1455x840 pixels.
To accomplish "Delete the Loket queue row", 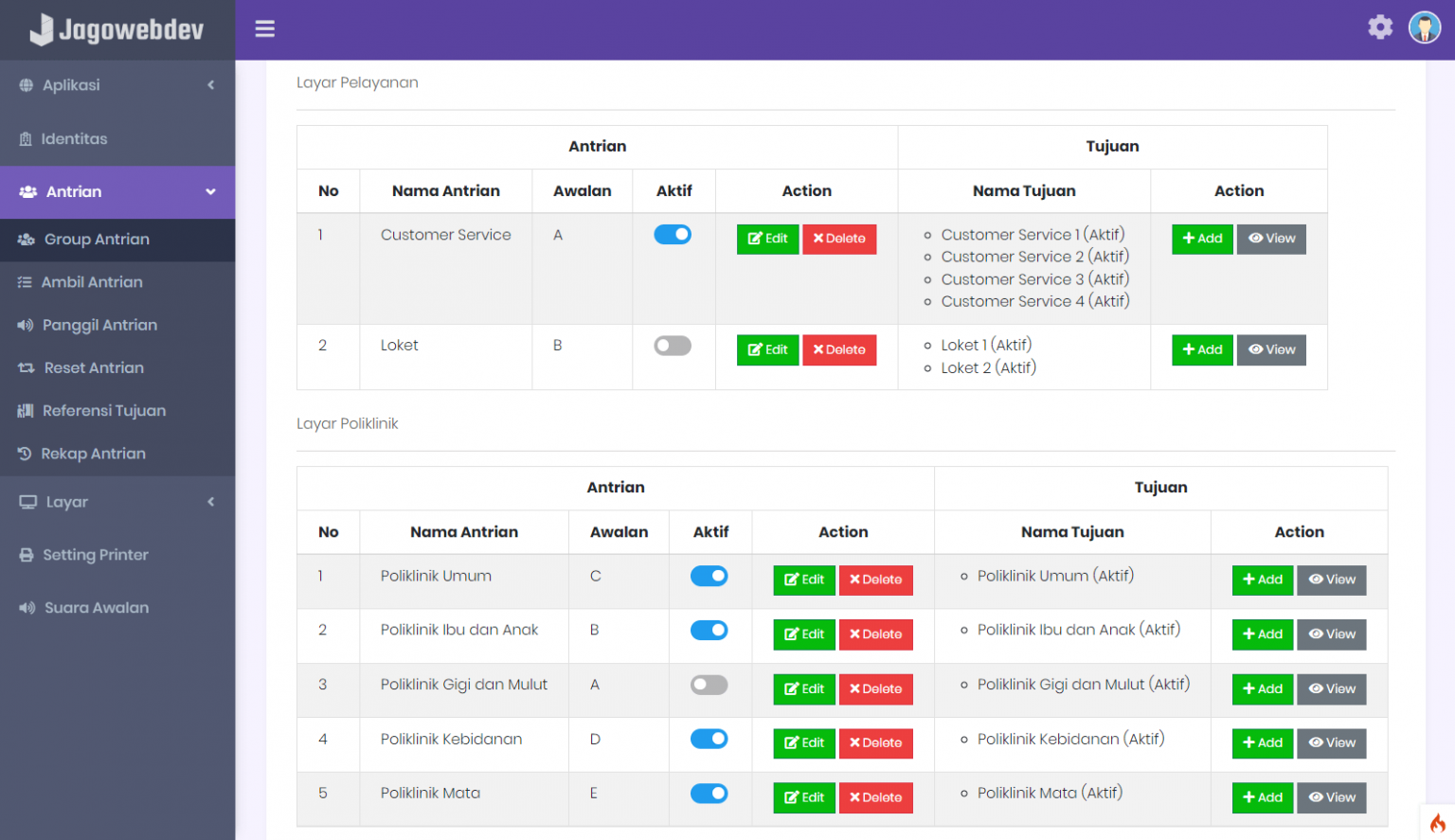I will pos(838,350).
